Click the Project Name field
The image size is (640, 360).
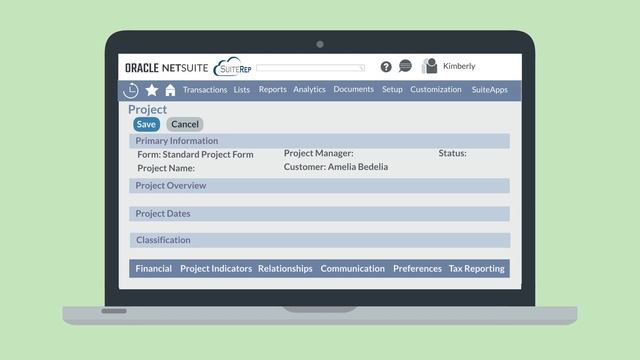tap(166, 168)
